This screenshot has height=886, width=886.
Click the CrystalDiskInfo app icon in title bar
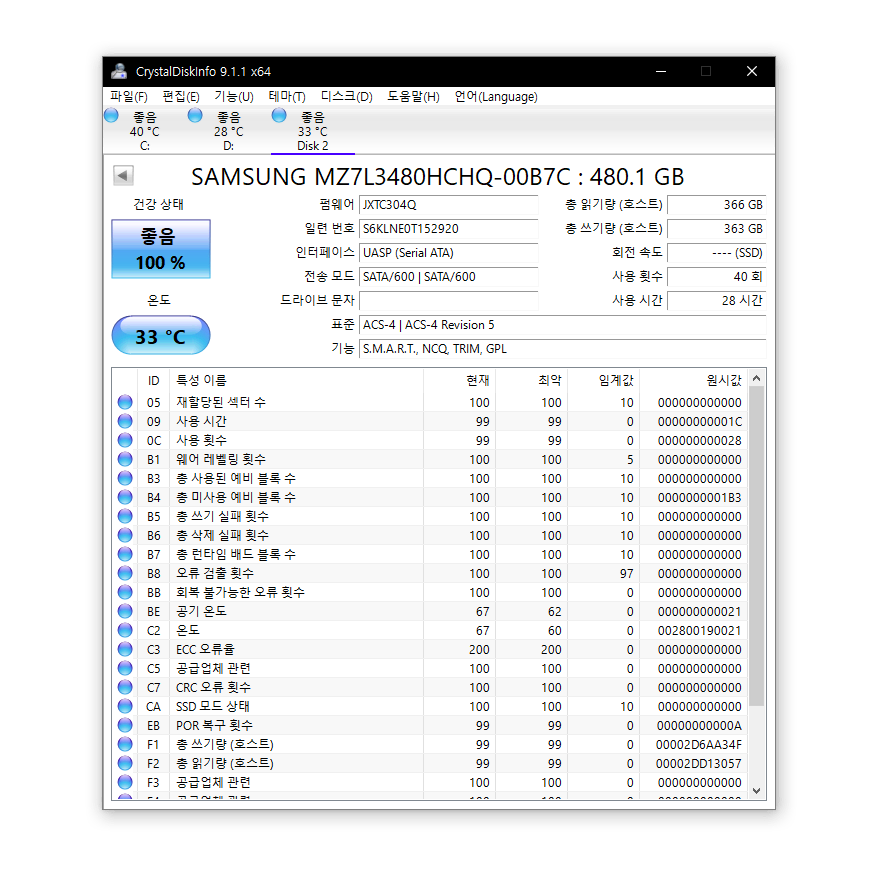point(119,71)
